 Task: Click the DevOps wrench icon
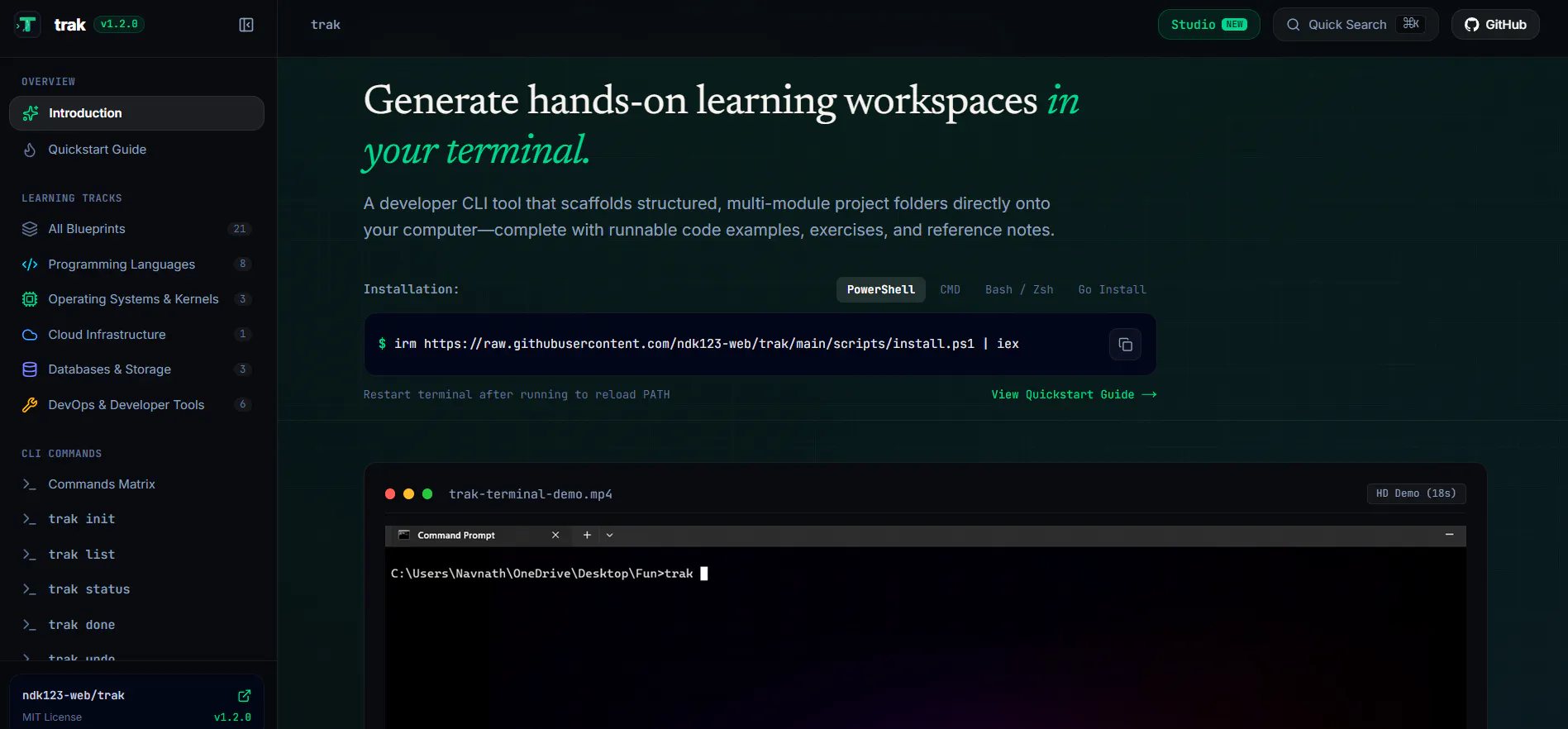point(30,405)
